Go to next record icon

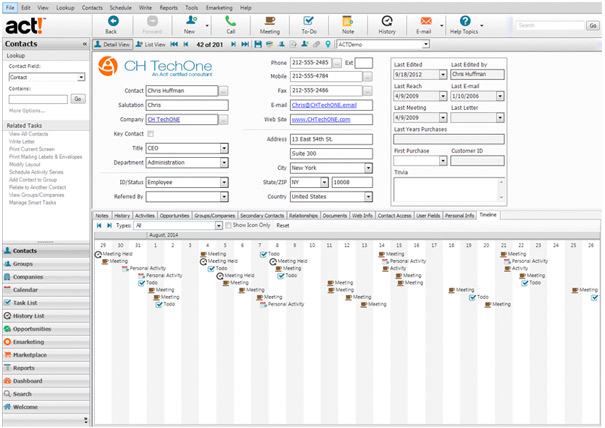pos(233,44)
